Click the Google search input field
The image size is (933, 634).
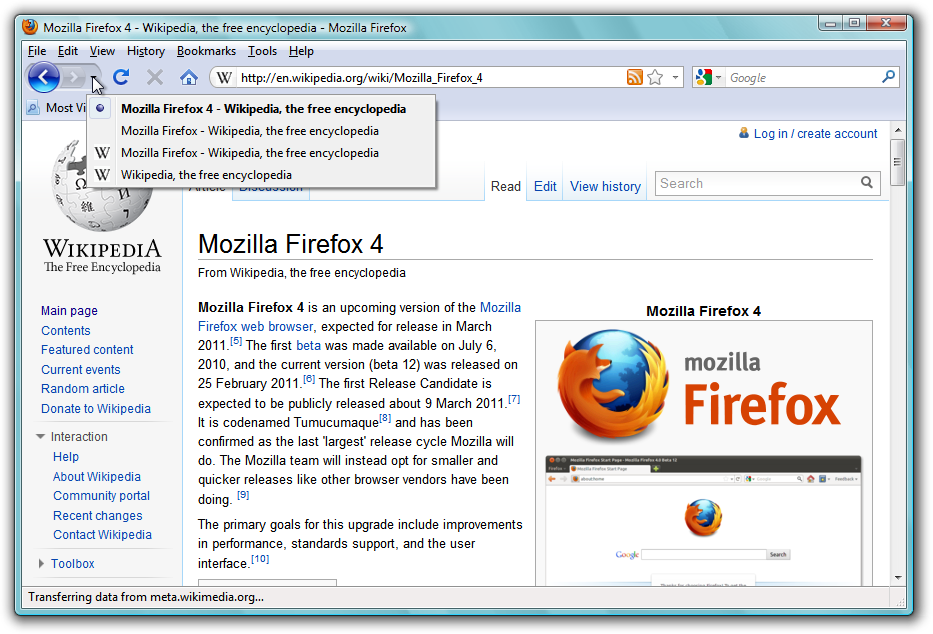click(x=803, y=77)
